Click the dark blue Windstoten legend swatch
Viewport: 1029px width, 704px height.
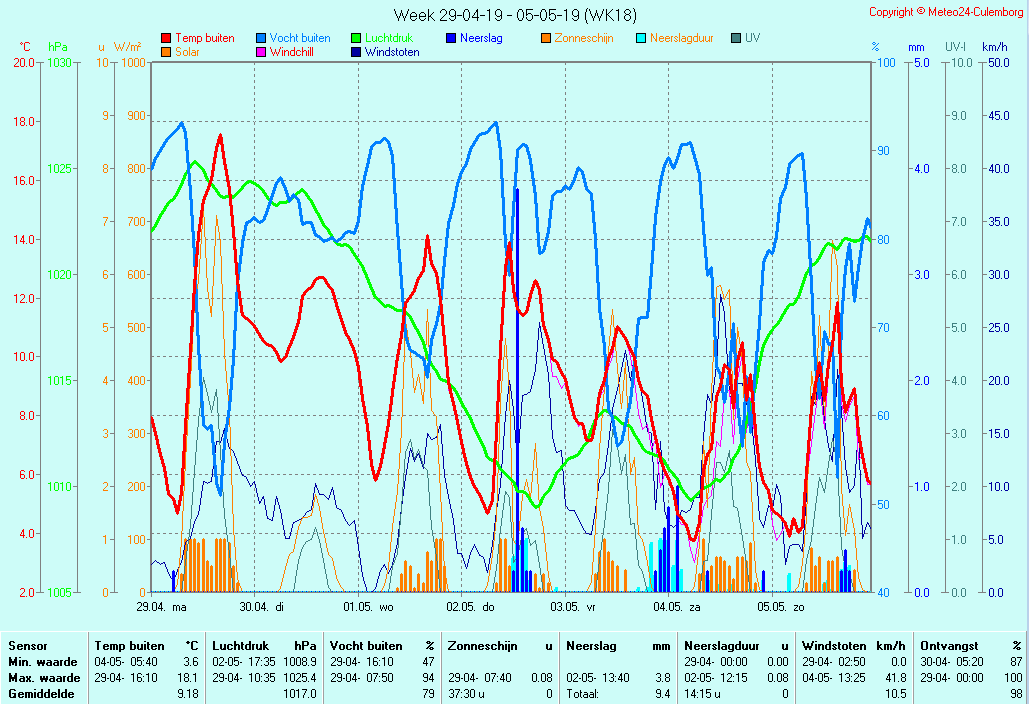(x=356, y=52)
